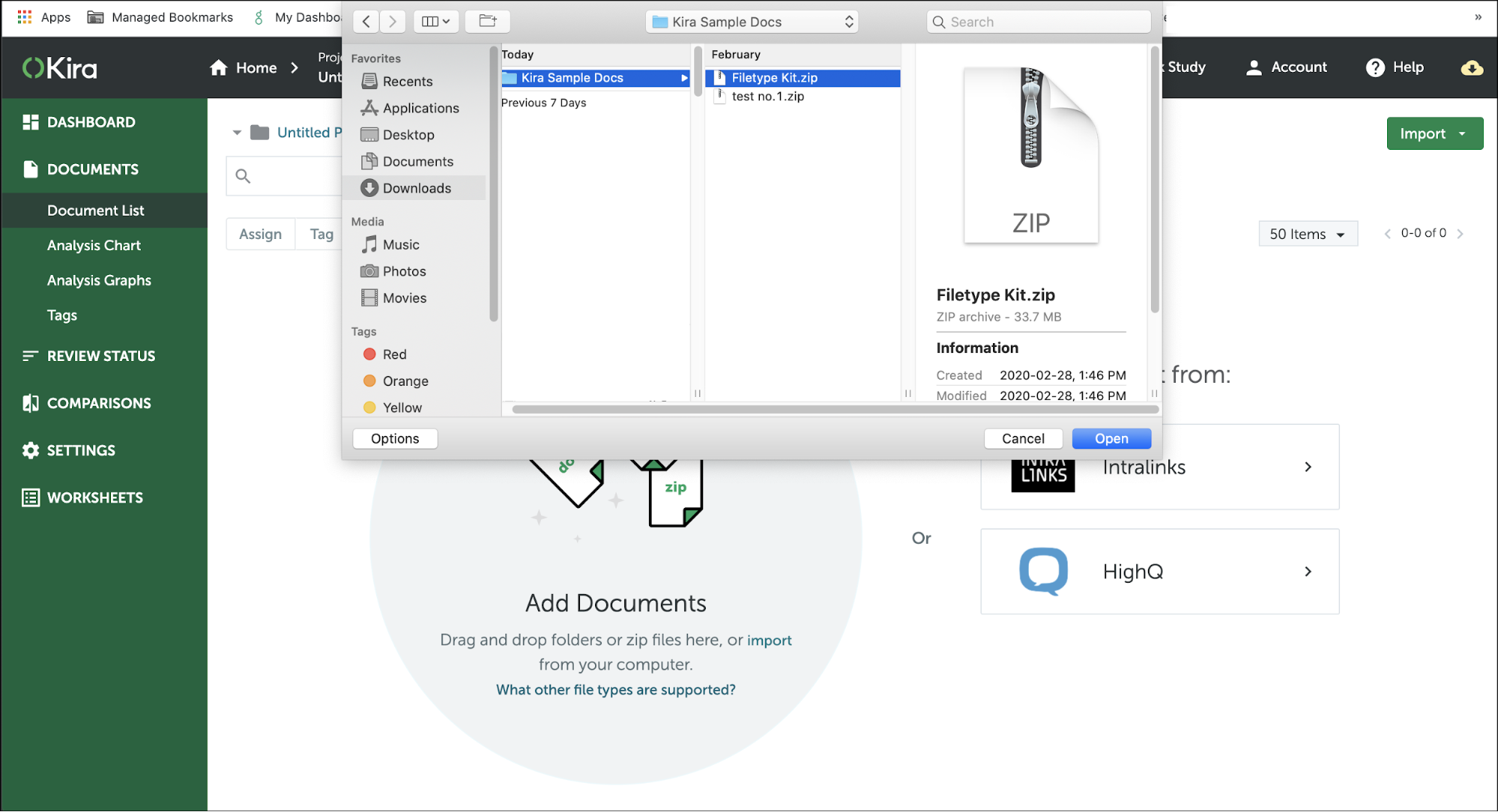This screenshot has height=812, width=1498.
Task: Select the Kira Sample Docs folder row
Action: tap(595, 78)
